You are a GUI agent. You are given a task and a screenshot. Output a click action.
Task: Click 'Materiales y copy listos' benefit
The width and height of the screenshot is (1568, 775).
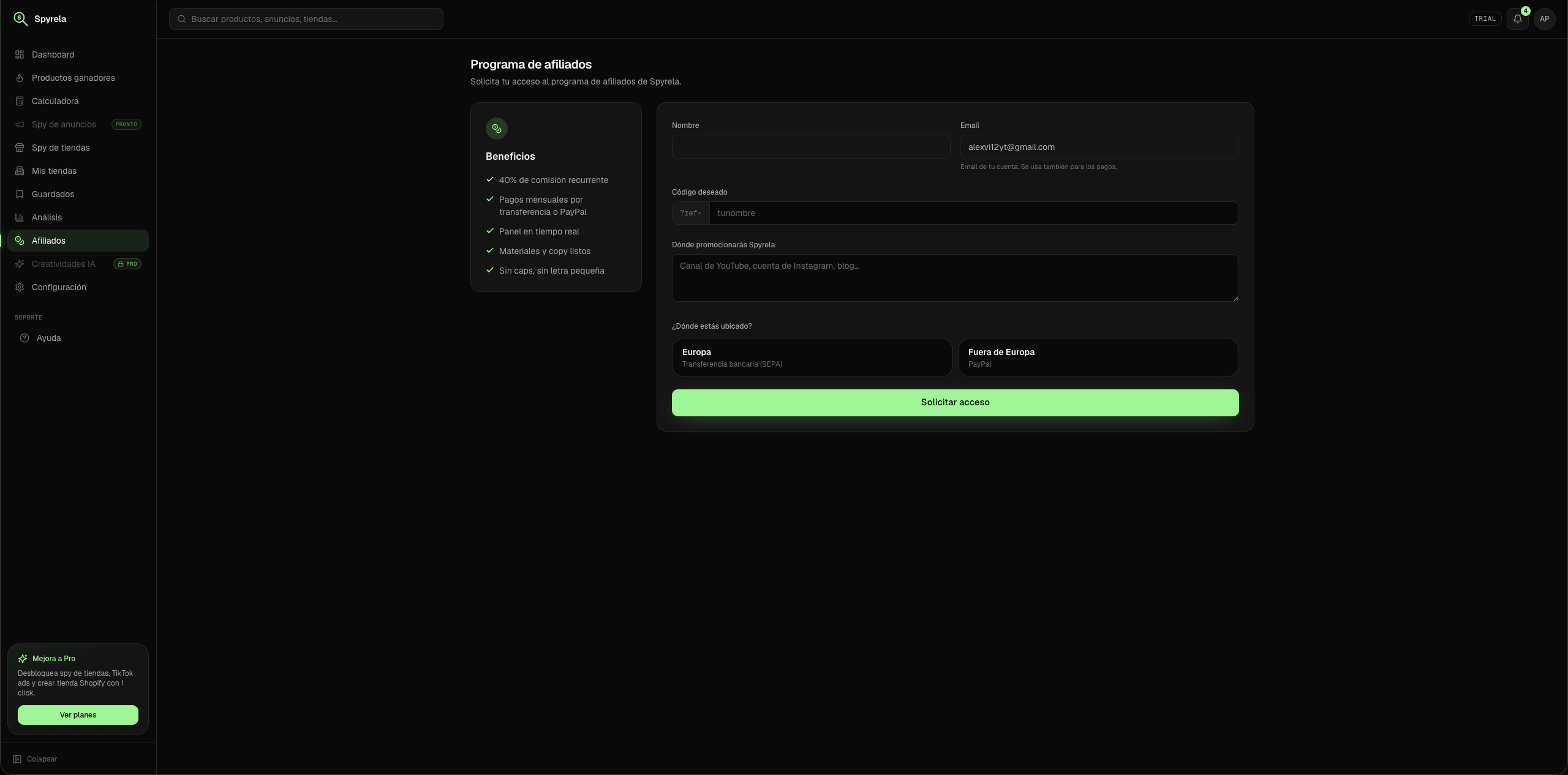tap(545, 251)
